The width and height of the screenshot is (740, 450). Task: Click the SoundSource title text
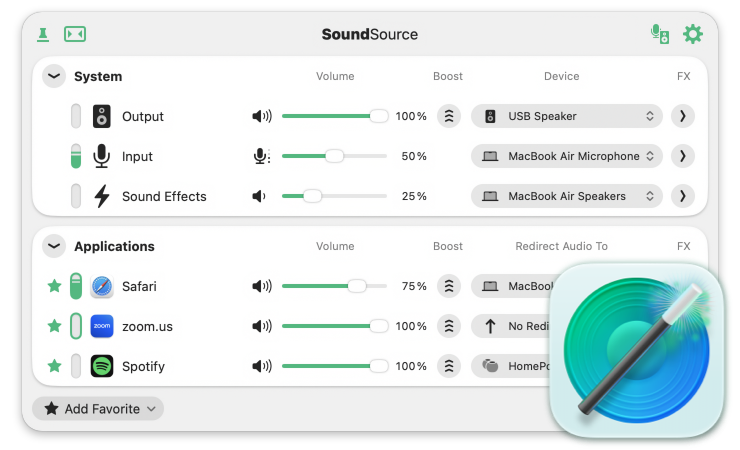point(370,34)
